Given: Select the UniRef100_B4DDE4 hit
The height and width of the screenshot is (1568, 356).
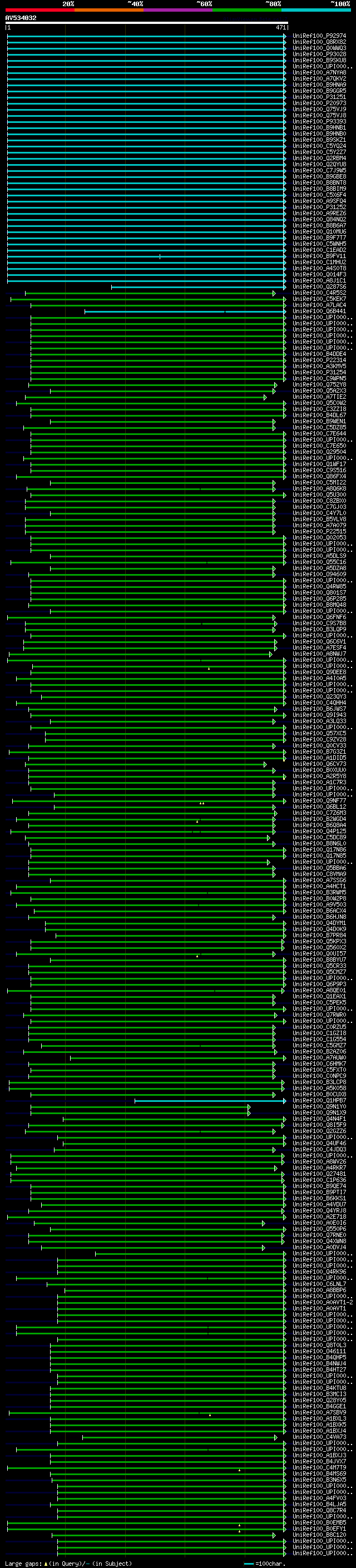Looking at the screenshot, I should click(x=319, y=354).
